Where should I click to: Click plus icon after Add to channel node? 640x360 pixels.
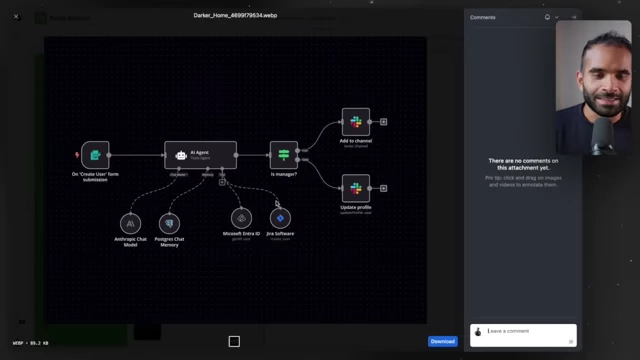pos(384,122)
